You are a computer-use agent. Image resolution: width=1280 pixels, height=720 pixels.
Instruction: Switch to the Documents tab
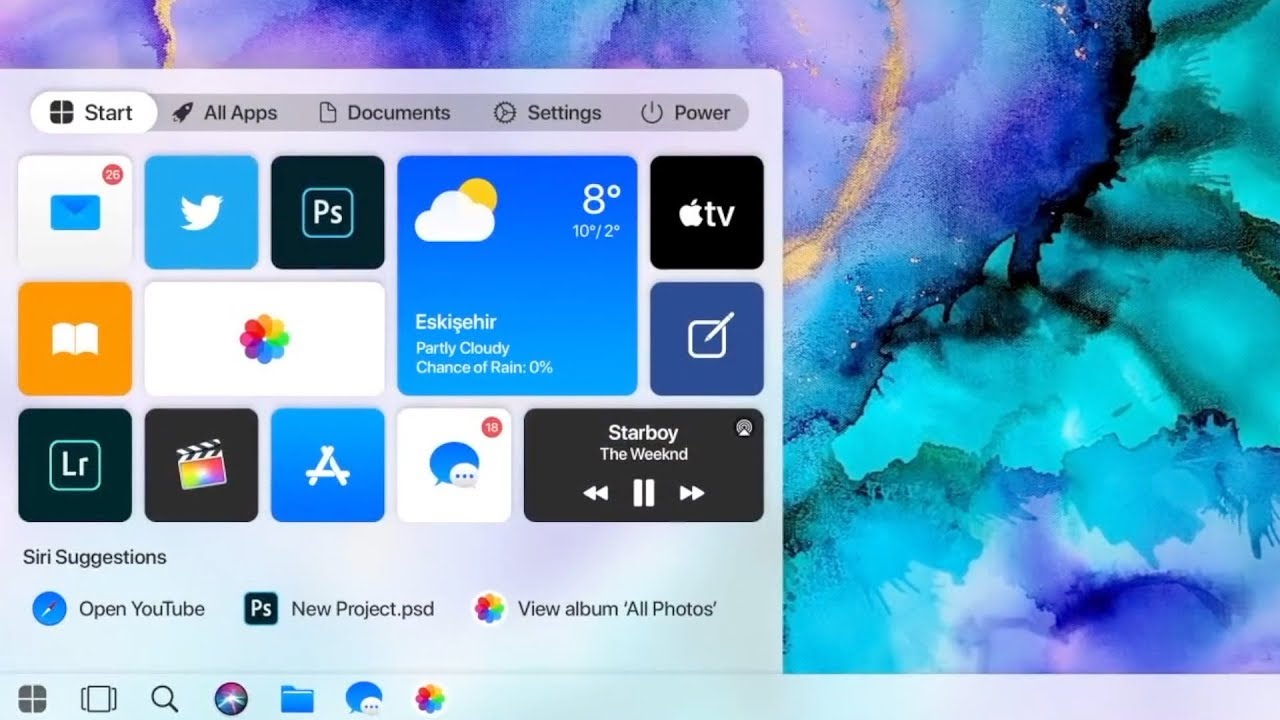tap(385, 113)
